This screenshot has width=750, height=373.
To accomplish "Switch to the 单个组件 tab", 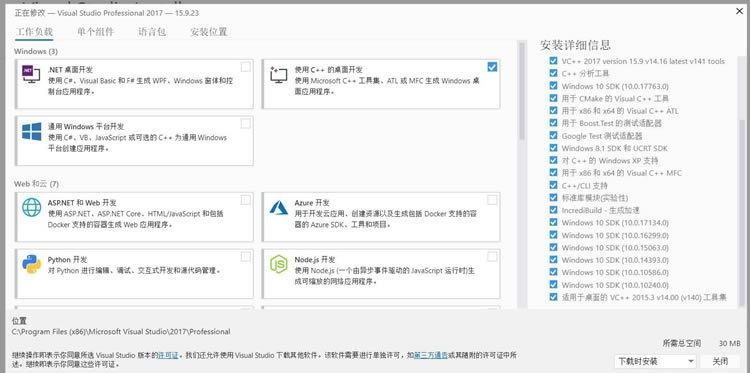I will tap(96, 32).
